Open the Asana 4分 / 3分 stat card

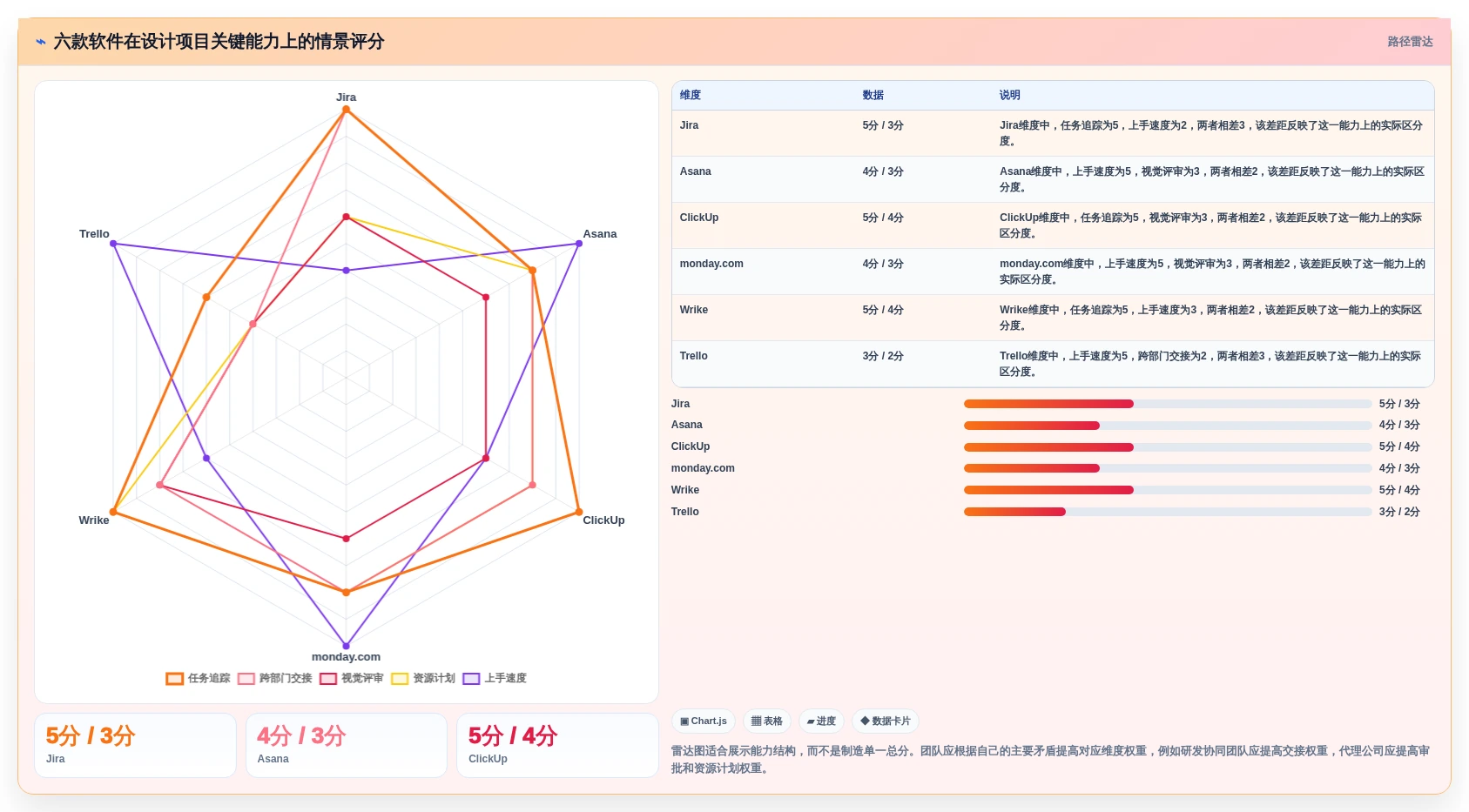pyautogui.click(x=347, y=745)
